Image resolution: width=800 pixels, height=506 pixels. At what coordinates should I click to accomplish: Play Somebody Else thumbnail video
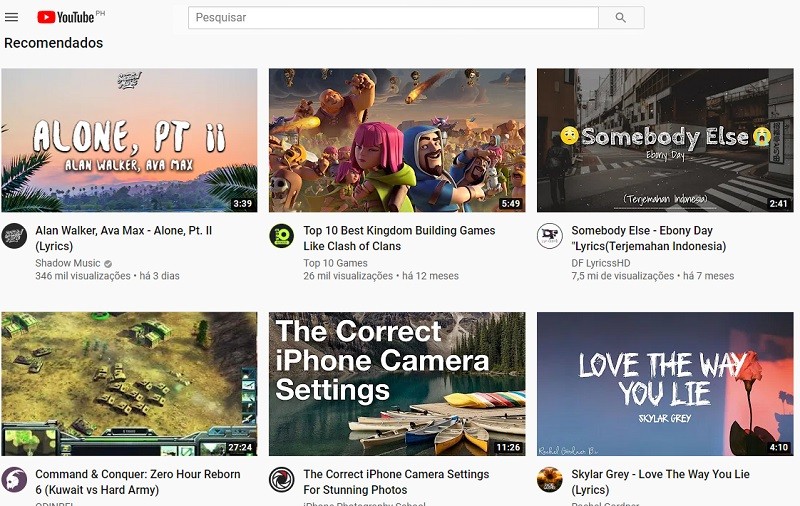click(x=665, y=140)
